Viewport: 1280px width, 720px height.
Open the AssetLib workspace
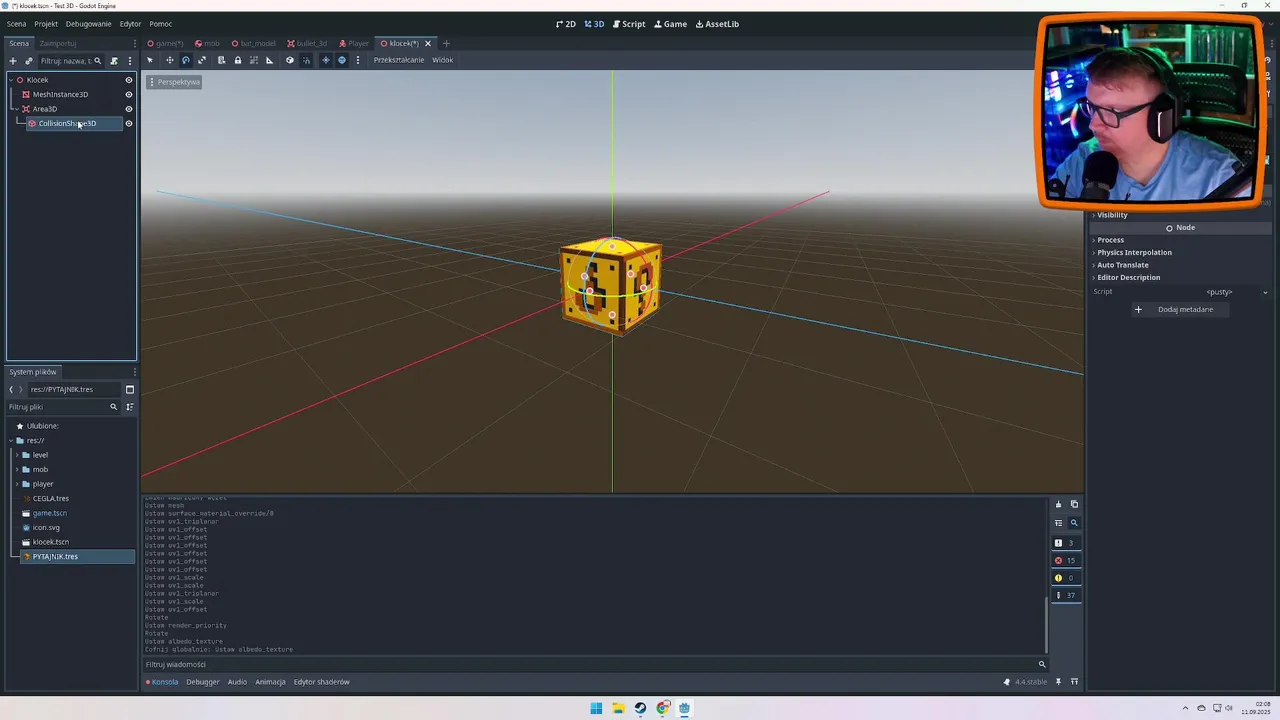[717, 24]
